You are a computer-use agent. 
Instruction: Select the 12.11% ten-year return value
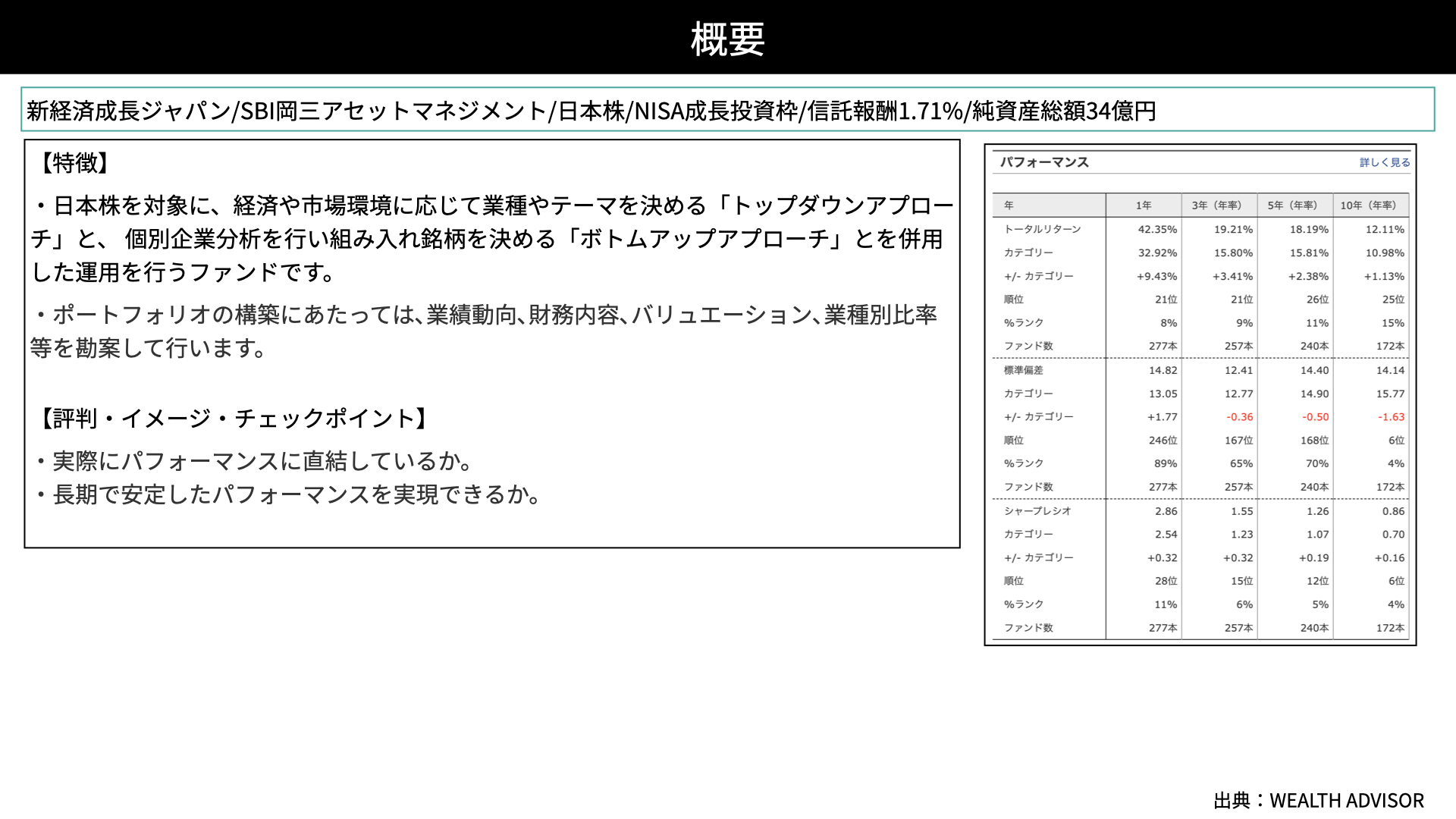click(x=1385, y=229)
